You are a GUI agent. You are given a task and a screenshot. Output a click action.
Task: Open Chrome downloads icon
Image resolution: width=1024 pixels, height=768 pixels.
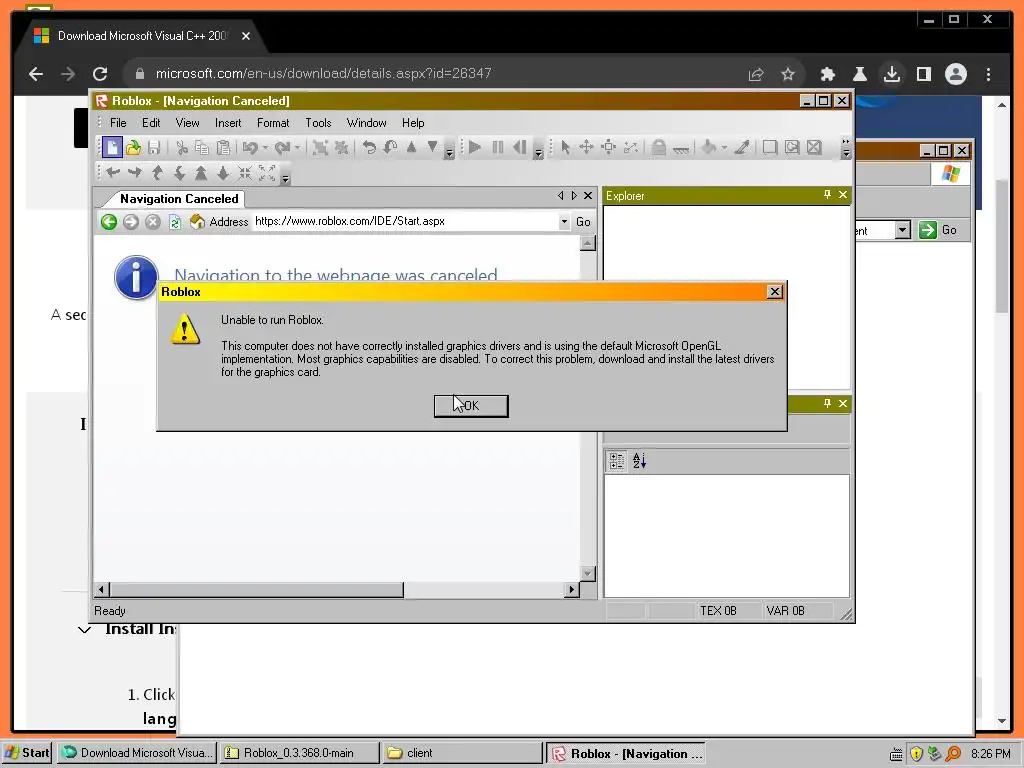pyautogui.click(x=891, y=74)
